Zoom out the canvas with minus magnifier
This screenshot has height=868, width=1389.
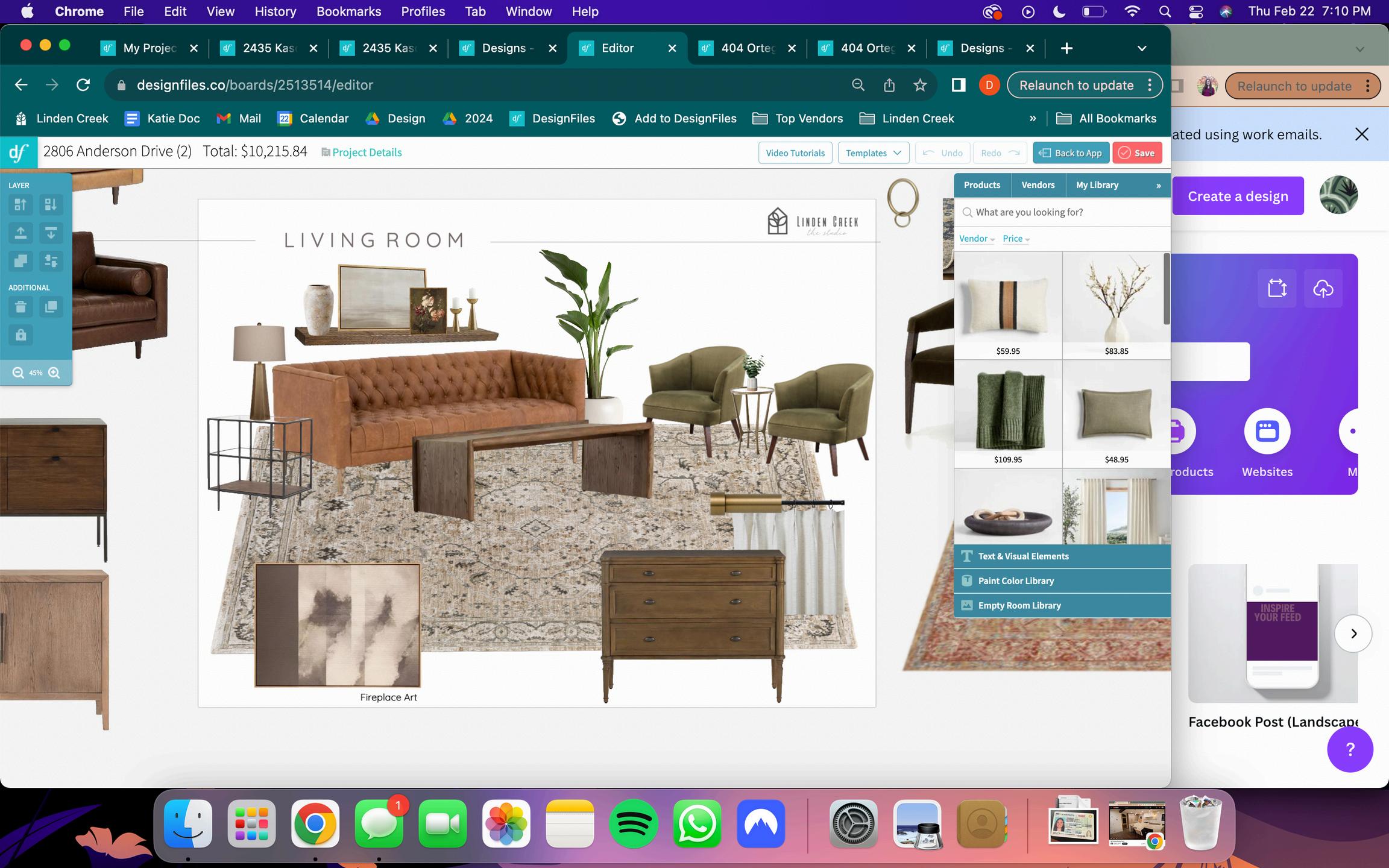click(18, 373)
